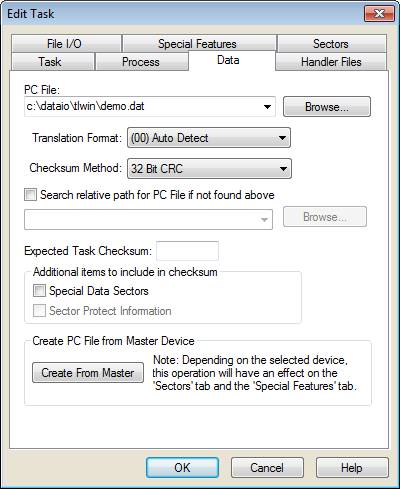This screenshot has width=400, height=489.
Task: Confirm with the OK button
Action: [182, 468]
